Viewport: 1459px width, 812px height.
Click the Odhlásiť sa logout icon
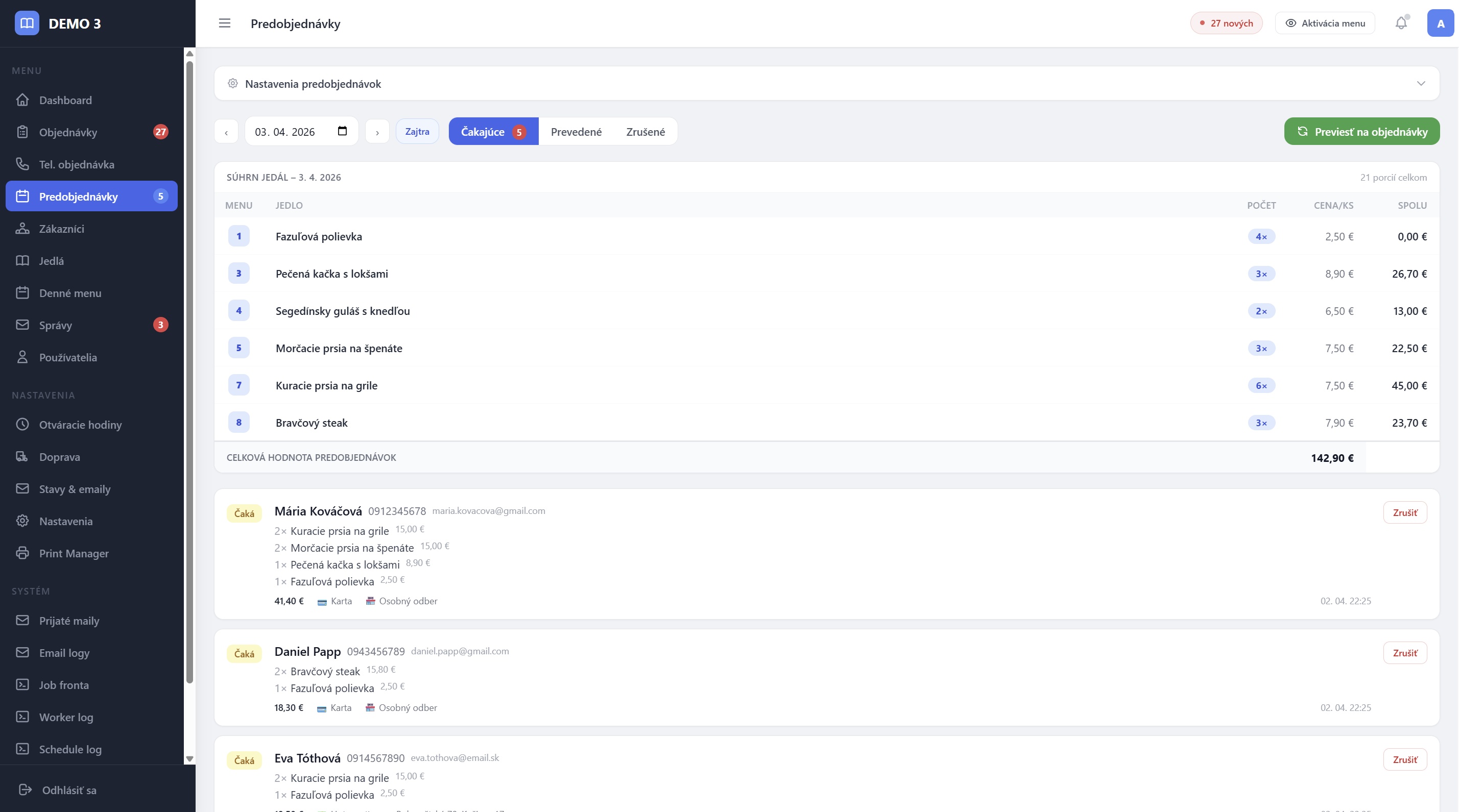pyautogui.click(x=25, y=790)
